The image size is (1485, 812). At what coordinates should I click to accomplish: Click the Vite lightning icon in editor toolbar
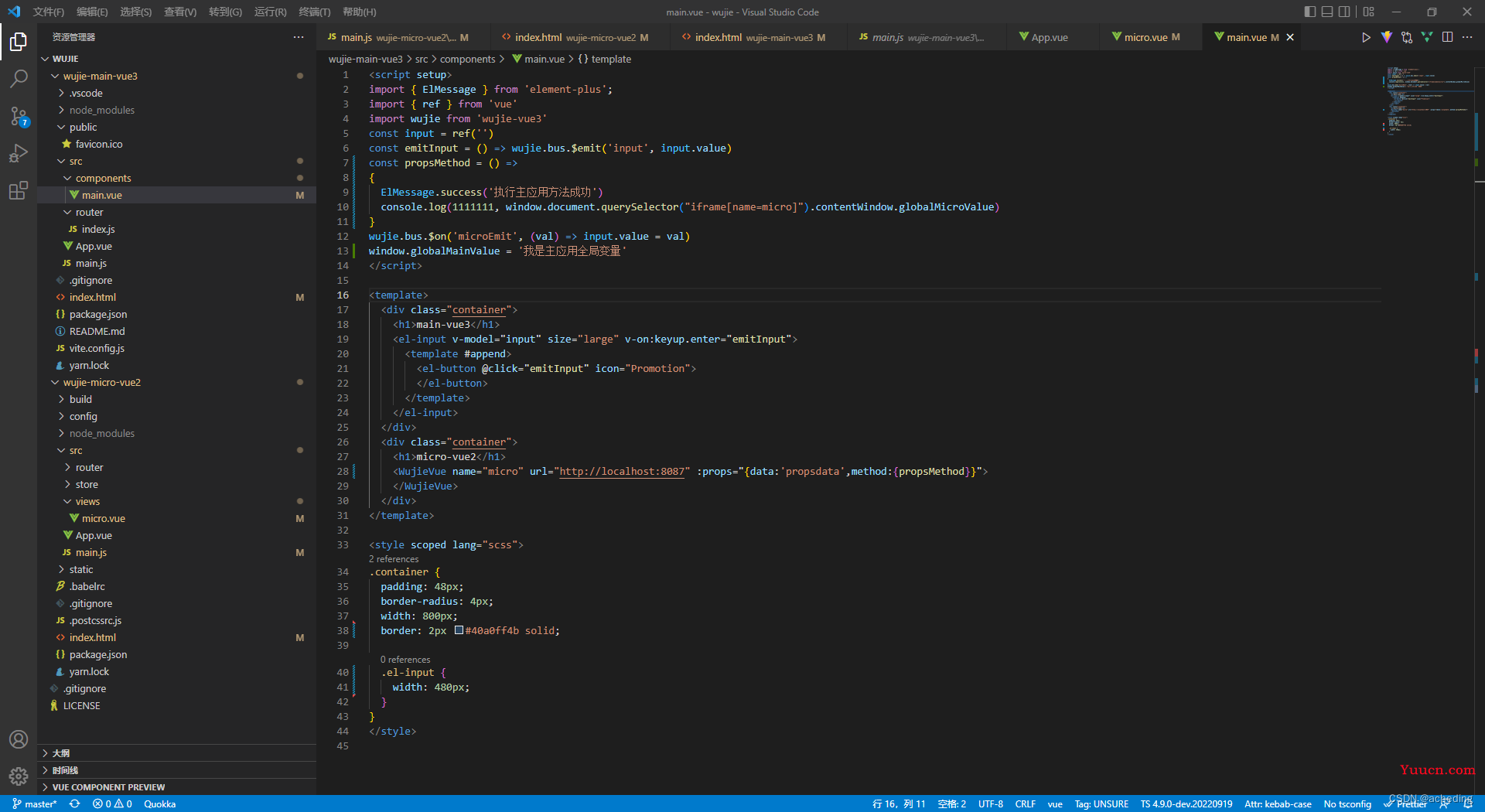[x=1386, y=37]
